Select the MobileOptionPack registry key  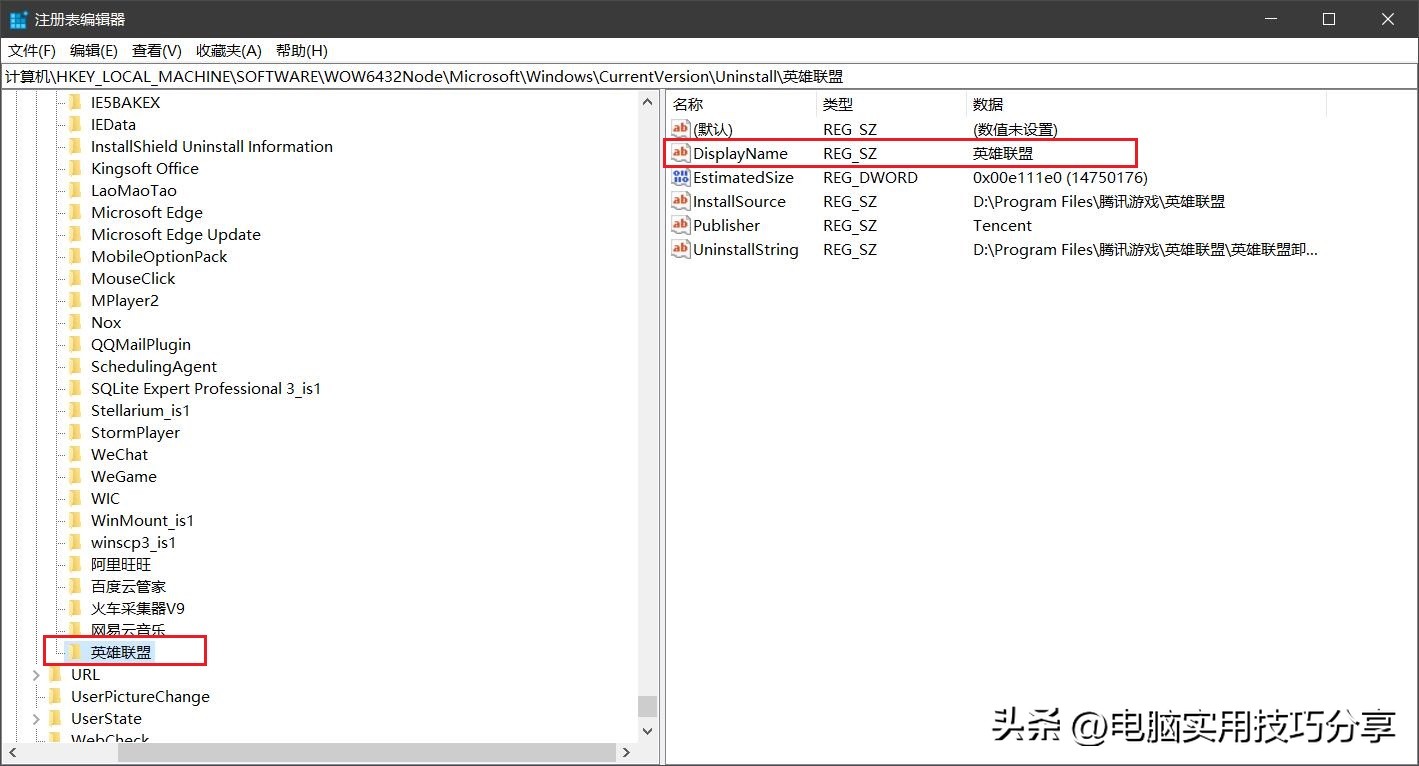tap(159, 256)
